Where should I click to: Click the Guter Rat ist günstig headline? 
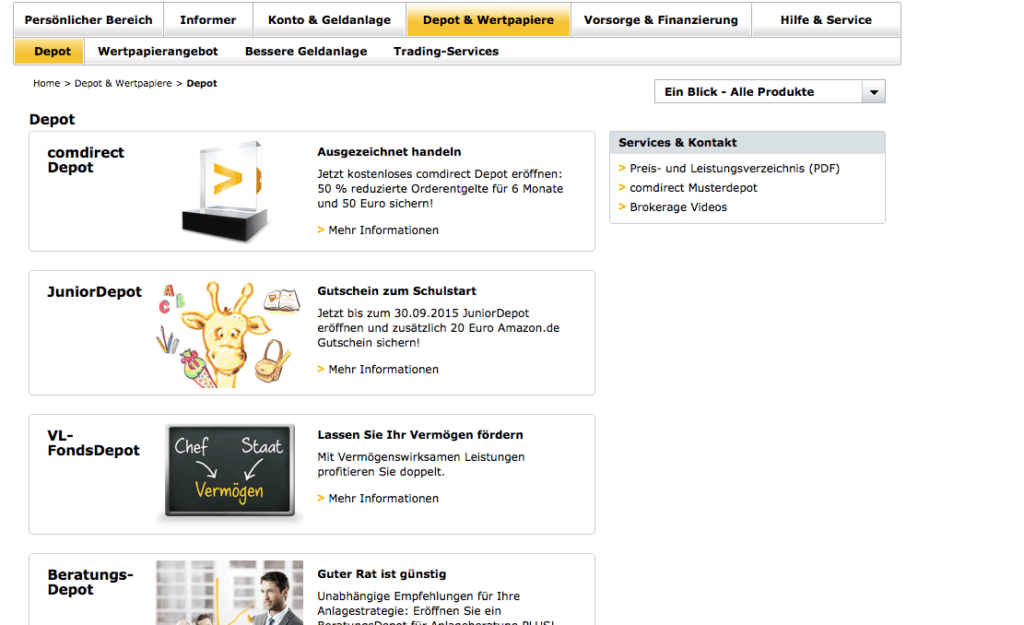click(x=381, y=574)
